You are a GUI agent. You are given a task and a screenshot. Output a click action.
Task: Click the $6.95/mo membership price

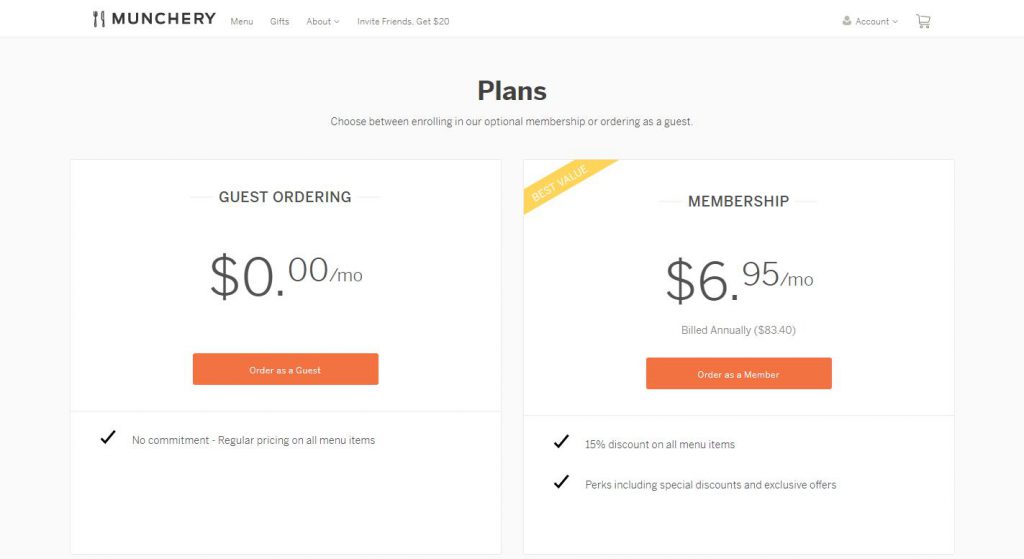[739, 280]
